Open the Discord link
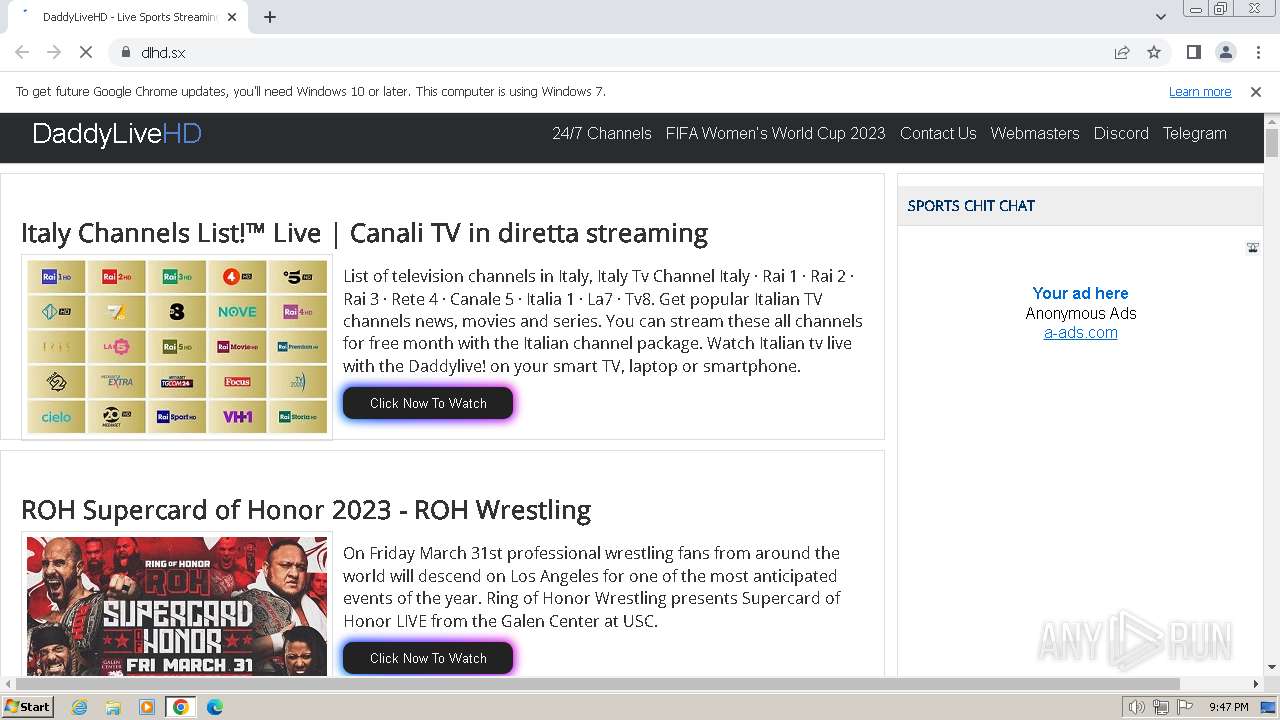 1121,133
